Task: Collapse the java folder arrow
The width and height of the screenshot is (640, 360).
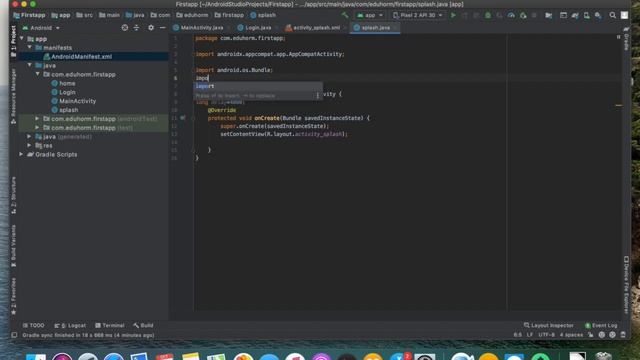Action: 30,65
